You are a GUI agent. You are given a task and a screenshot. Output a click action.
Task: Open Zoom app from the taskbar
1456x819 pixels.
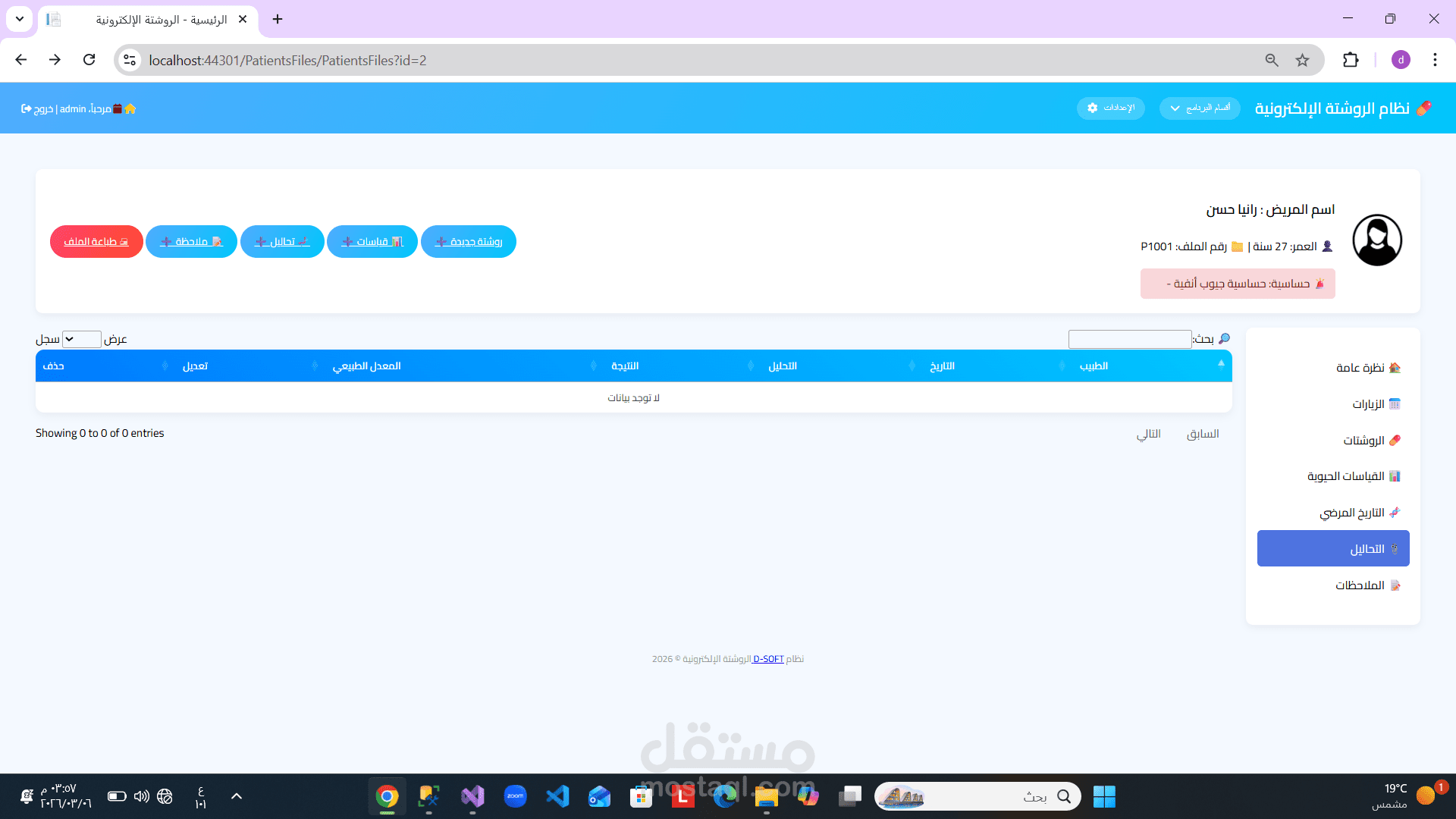[x=515, y=796]
